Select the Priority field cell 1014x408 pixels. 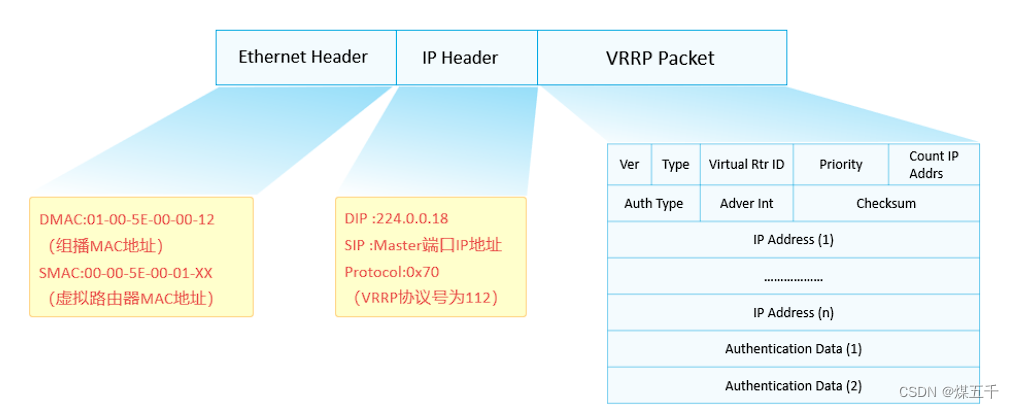(x=841, y=164)
